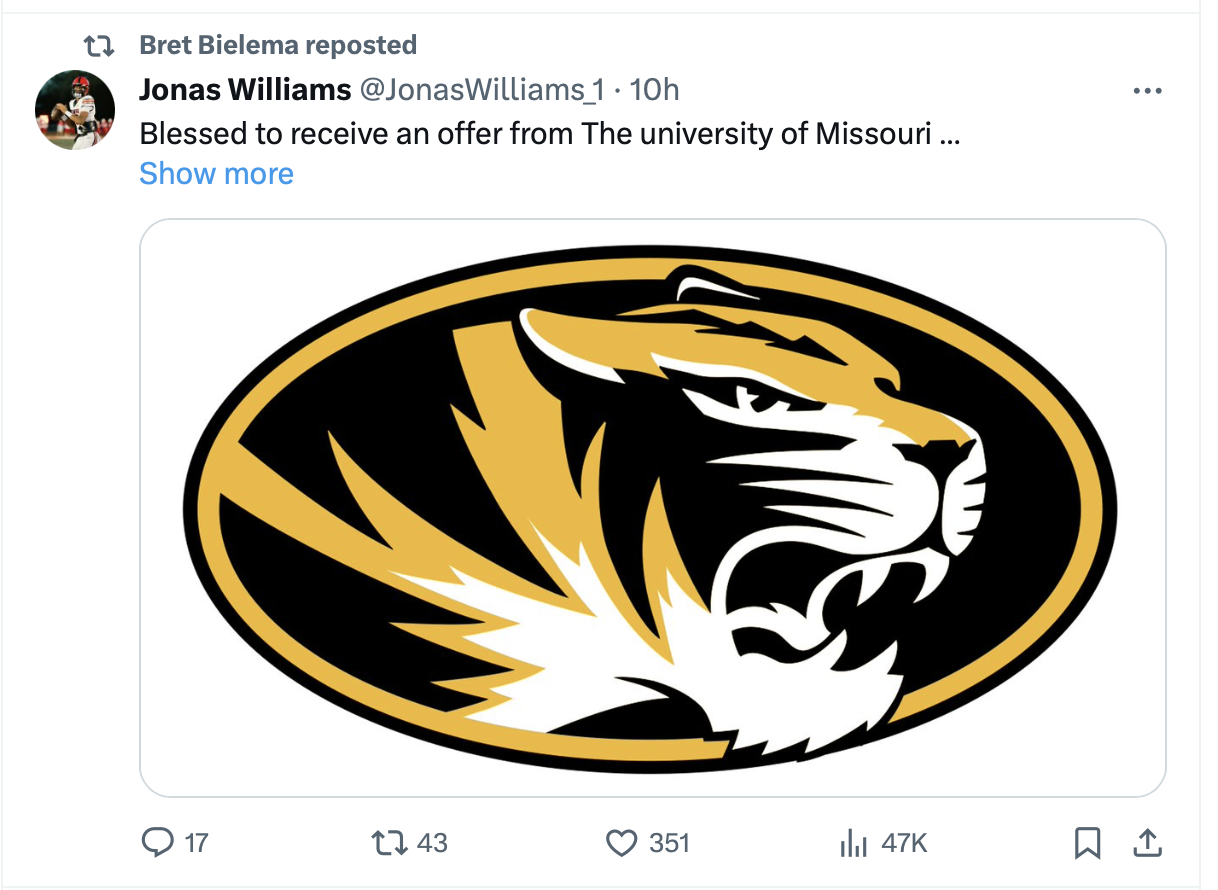Click the tweet text about the Missouri offer
The width and height of the screenshot is (1218, 890).
[549, 133]
